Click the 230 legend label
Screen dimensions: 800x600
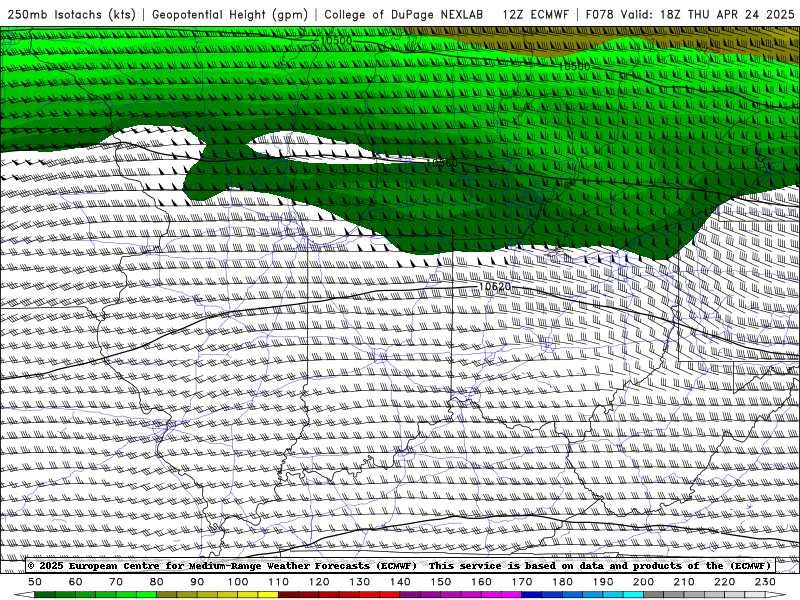[765, 582]
